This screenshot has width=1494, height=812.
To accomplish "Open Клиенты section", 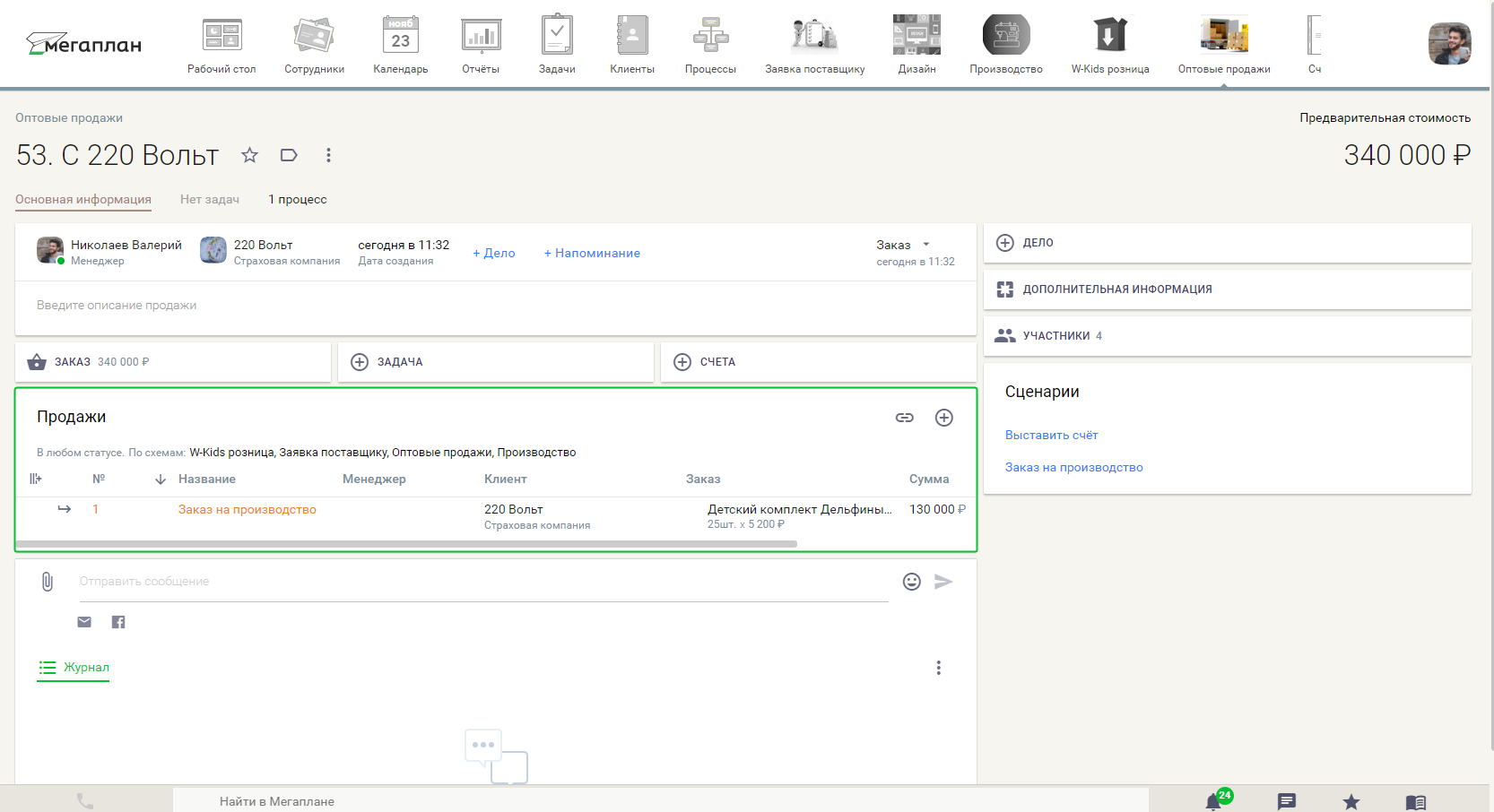I will pyautogui.click(x=632, y=45).
